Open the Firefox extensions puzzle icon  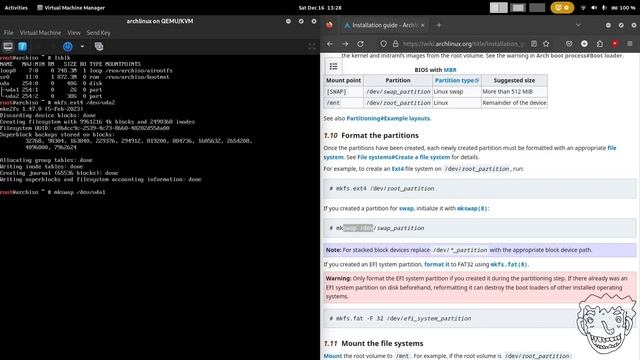pyautogui.click(x=600, y=44)
